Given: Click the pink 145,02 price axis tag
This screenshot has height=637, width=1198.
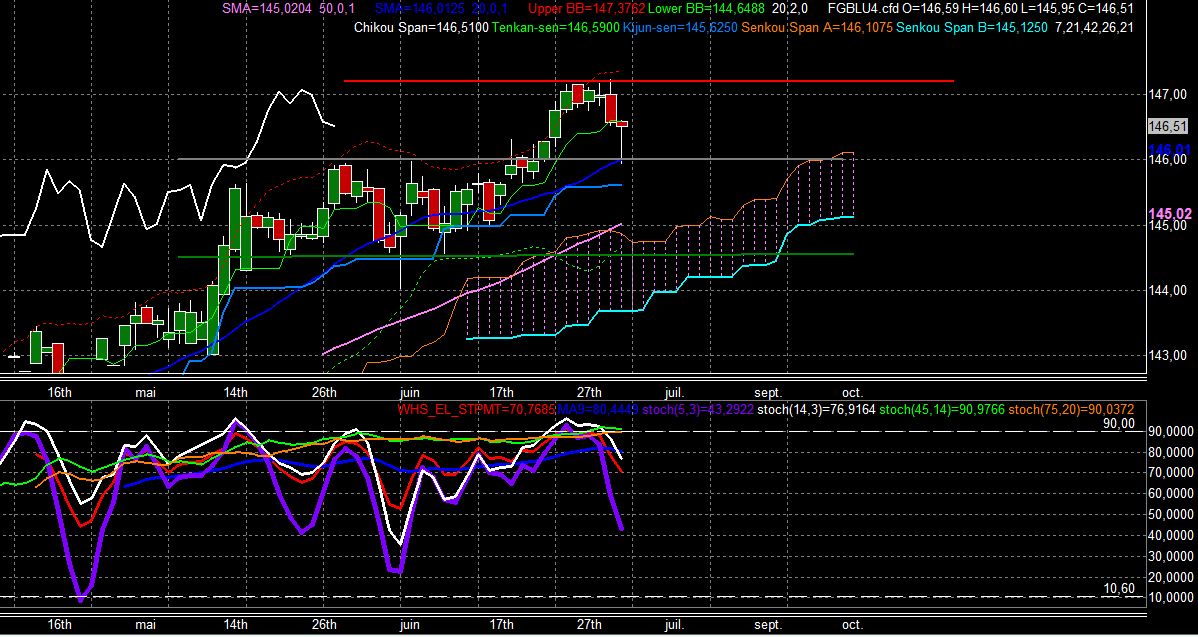Looking at the screenshot, I should (x=1170, y=214).
